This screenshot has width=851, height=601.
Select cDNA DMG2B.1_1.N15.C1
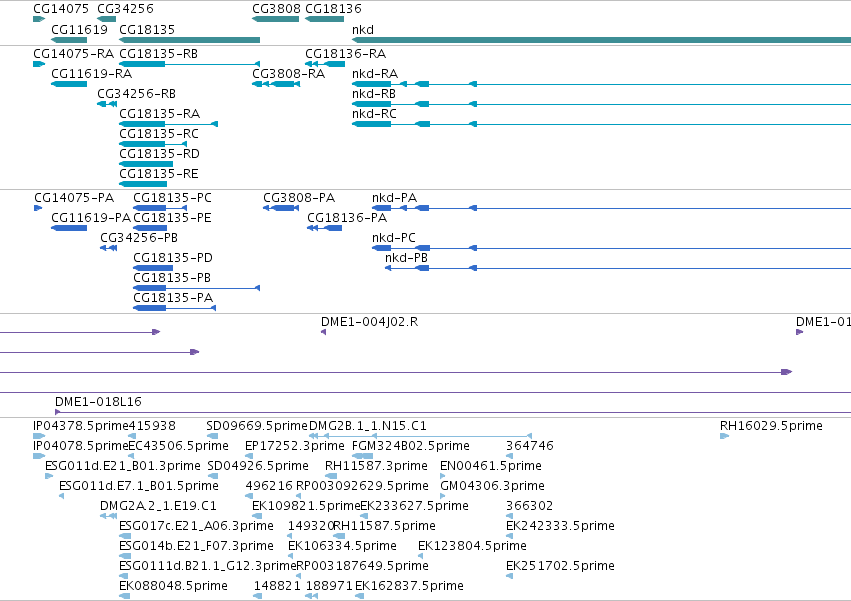pyautogui.click(x=421, y=436)
